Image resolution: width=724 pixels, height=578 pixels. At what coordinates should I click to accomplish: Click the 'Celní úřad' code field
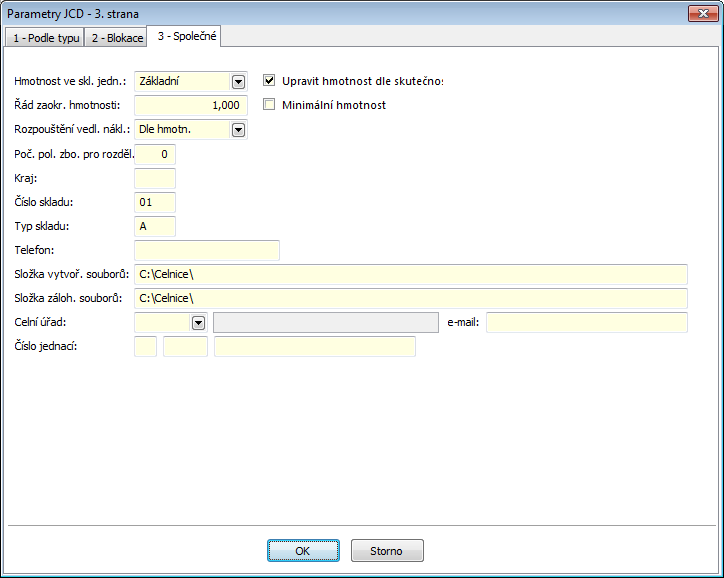(163, 322)
